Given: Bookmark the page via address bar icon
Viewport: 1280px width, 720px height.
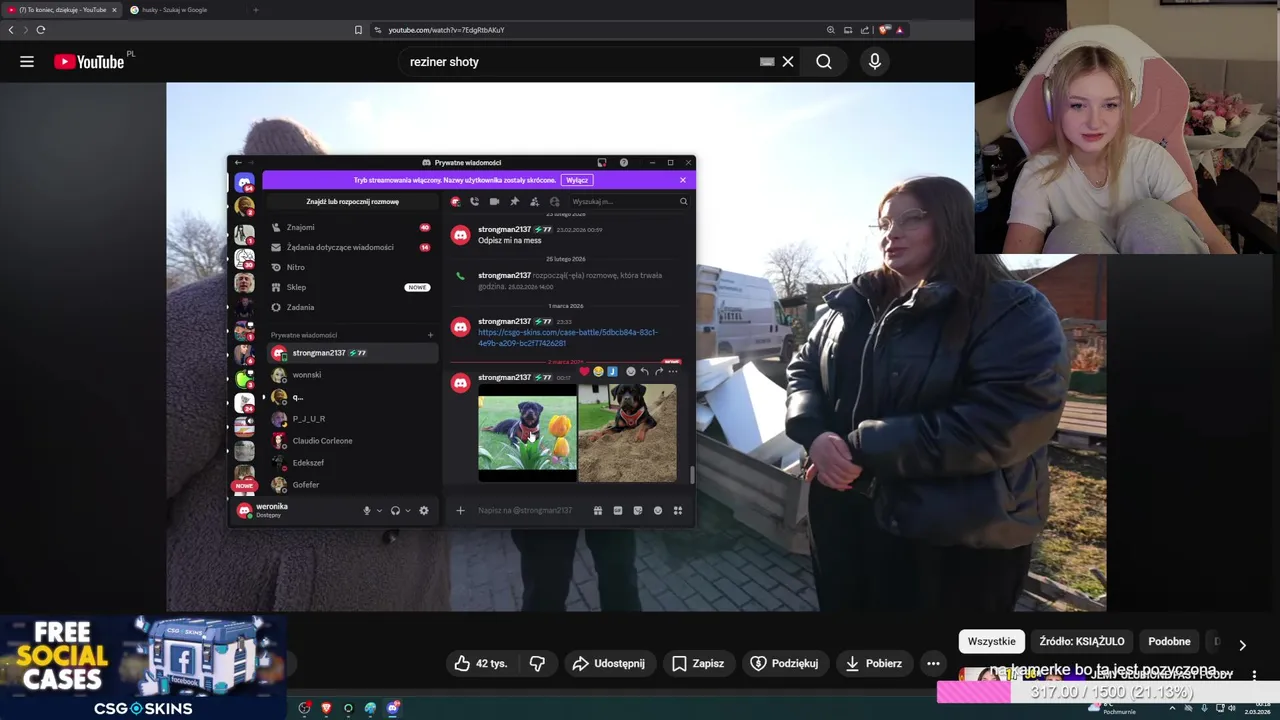Looking at the screenshot, I should click(358, 30).
